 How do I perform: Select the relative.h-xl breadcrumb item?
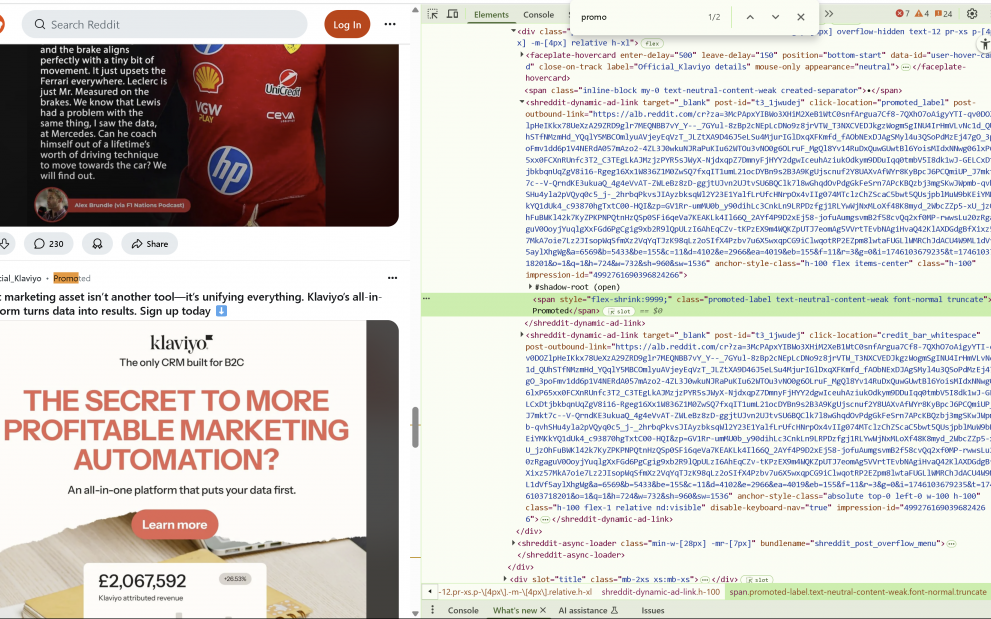pos(516,592)
